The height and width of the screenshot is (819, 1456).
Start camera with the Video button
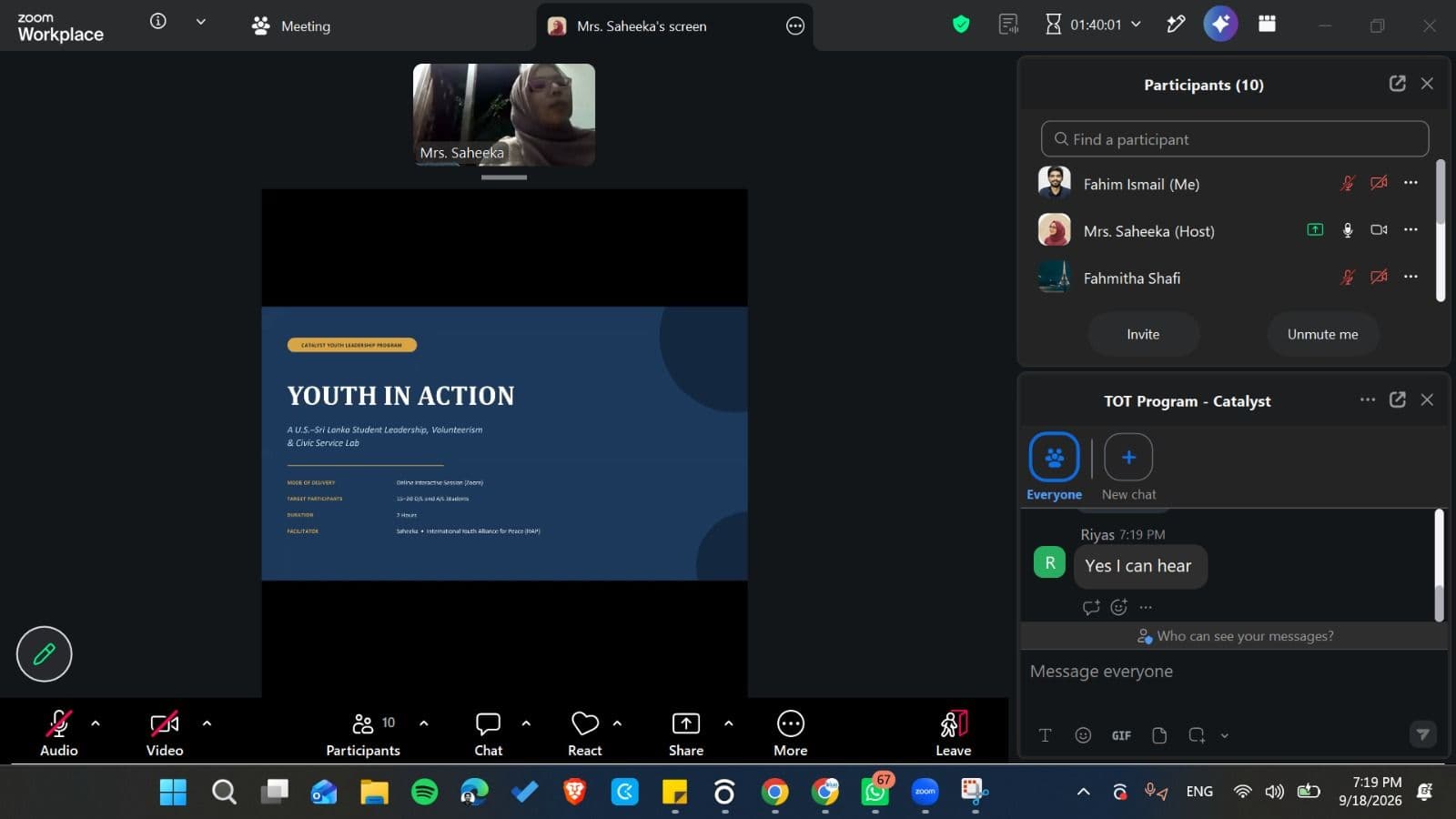[x=165, y=733]
